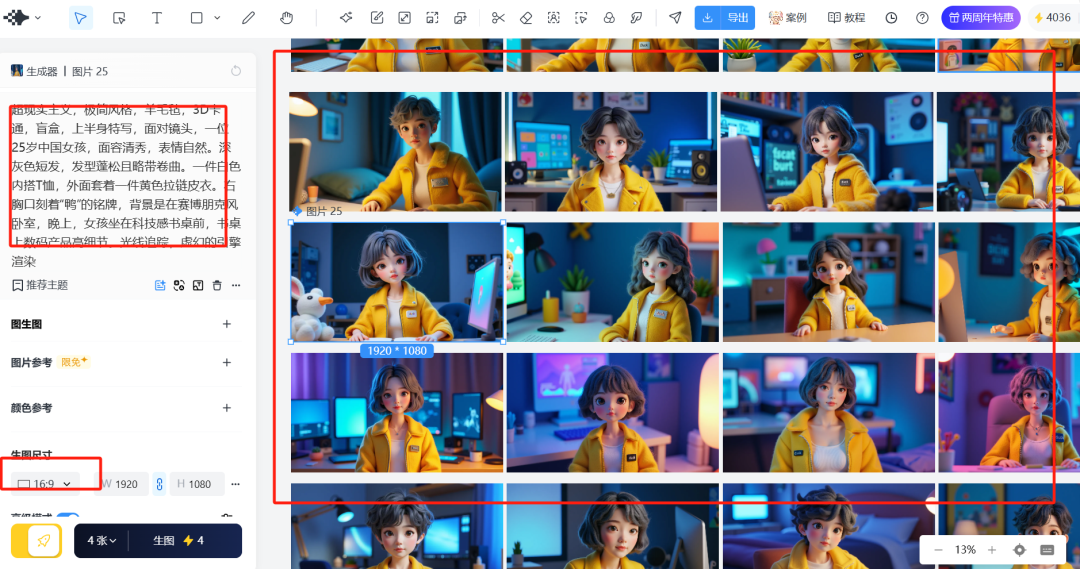The height and width of the screenshot is (569, 1080).
Task: Click the 1920 * 1080 size tag
Action: [397, 351]
